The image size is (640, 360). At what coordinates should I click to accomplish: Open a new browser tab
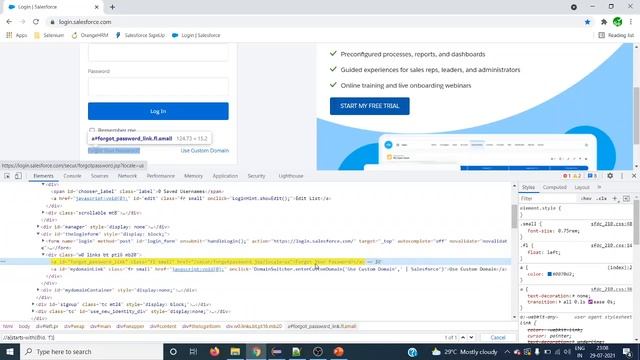pos(112,7)
